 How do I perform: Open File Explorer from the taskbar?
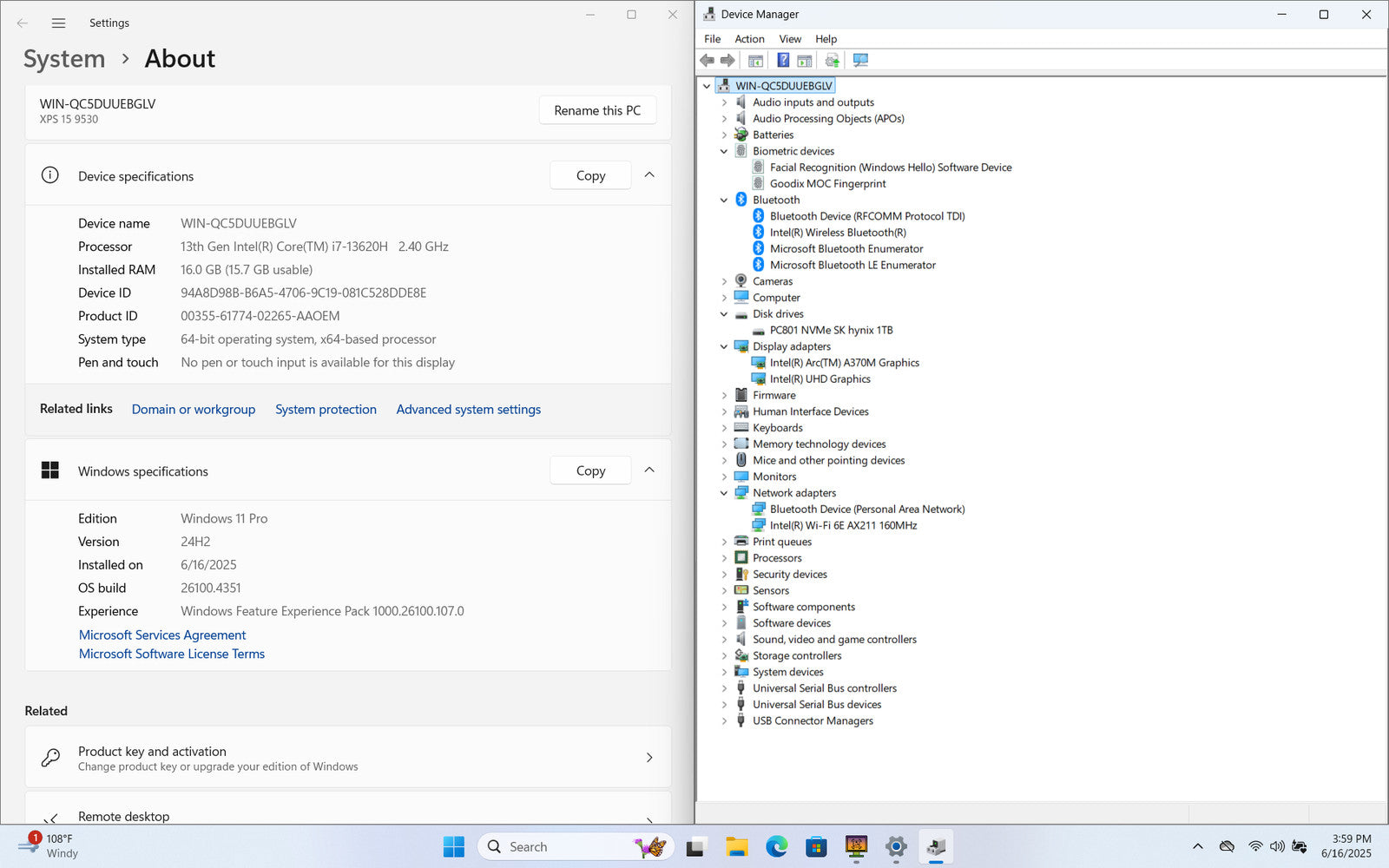coord(736,846)
